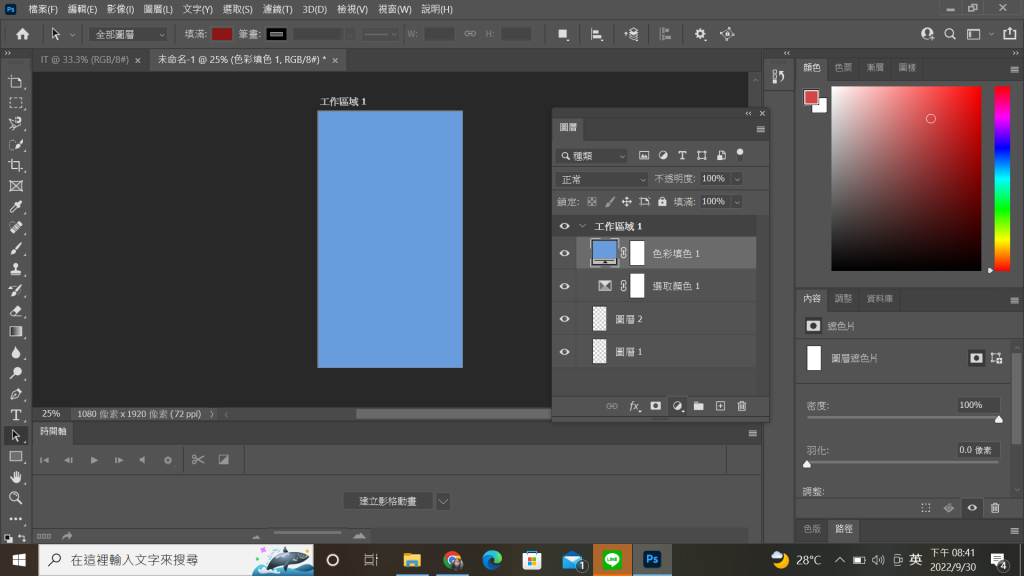Pick the Horizontal Type tool
The width and height of the screenshot is (1024, 576).
16,415
